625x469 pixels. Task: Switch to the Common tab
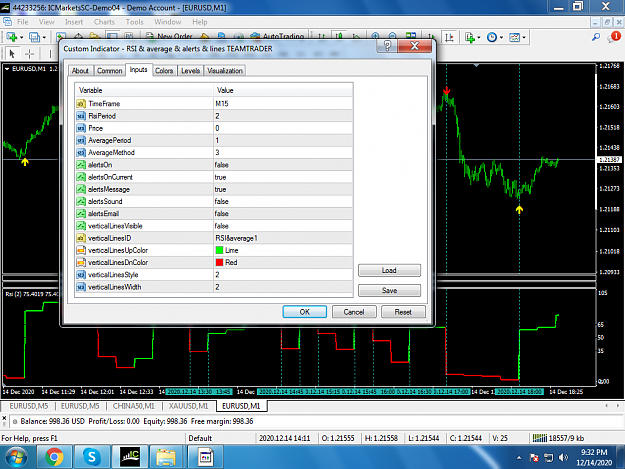pyautogui.click(x=109, y=71)
